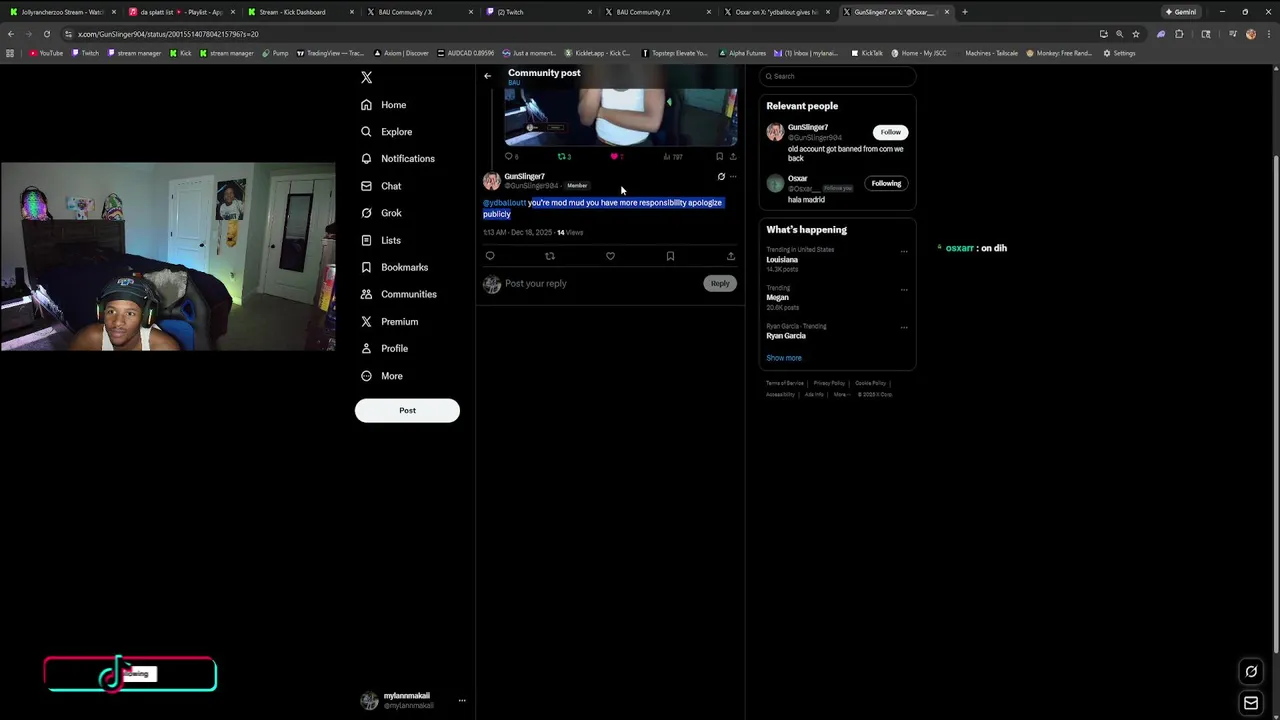Open Home in X sidebar
Image resolution: width=1280 pixels, height=720 pixels.
[x=383, y=105]
